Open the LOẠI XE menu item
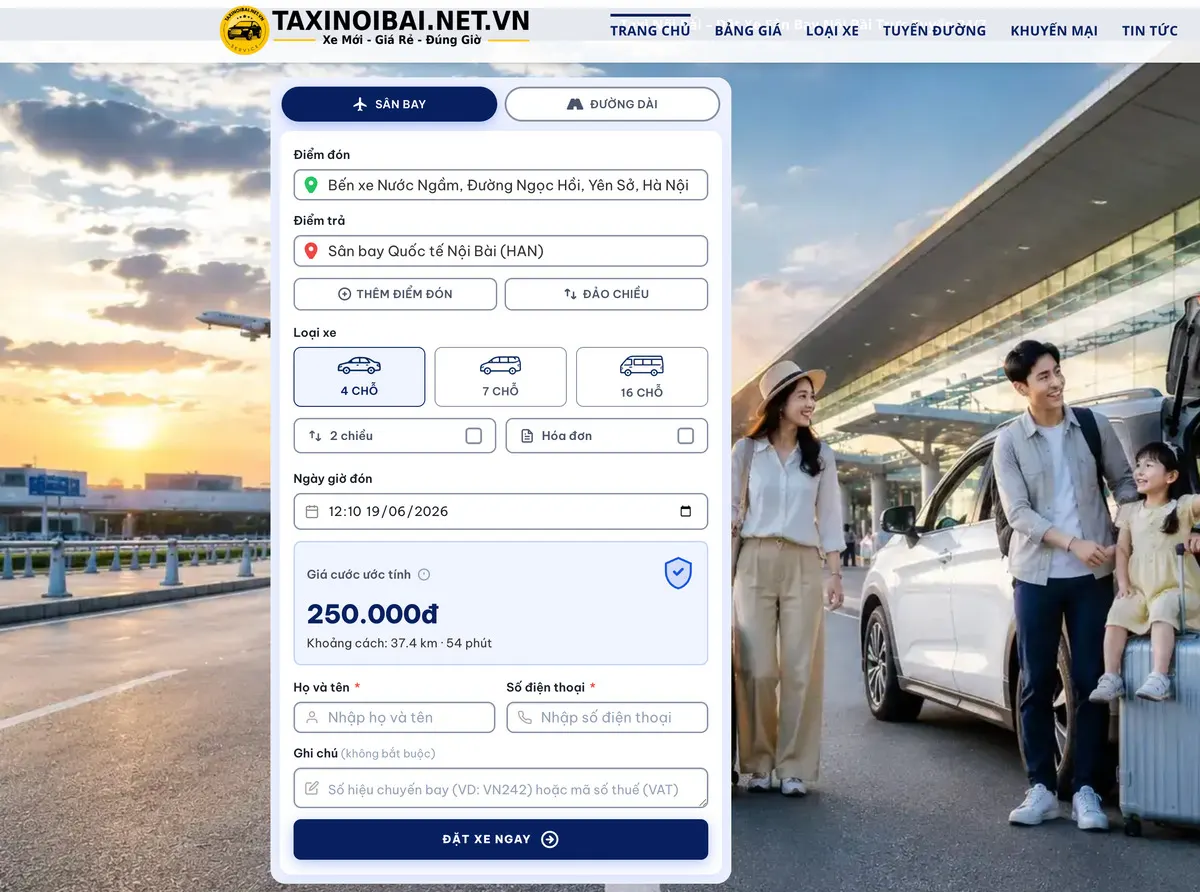The height and width of the screenshot is (892, 1200). [x=832, y=31]
